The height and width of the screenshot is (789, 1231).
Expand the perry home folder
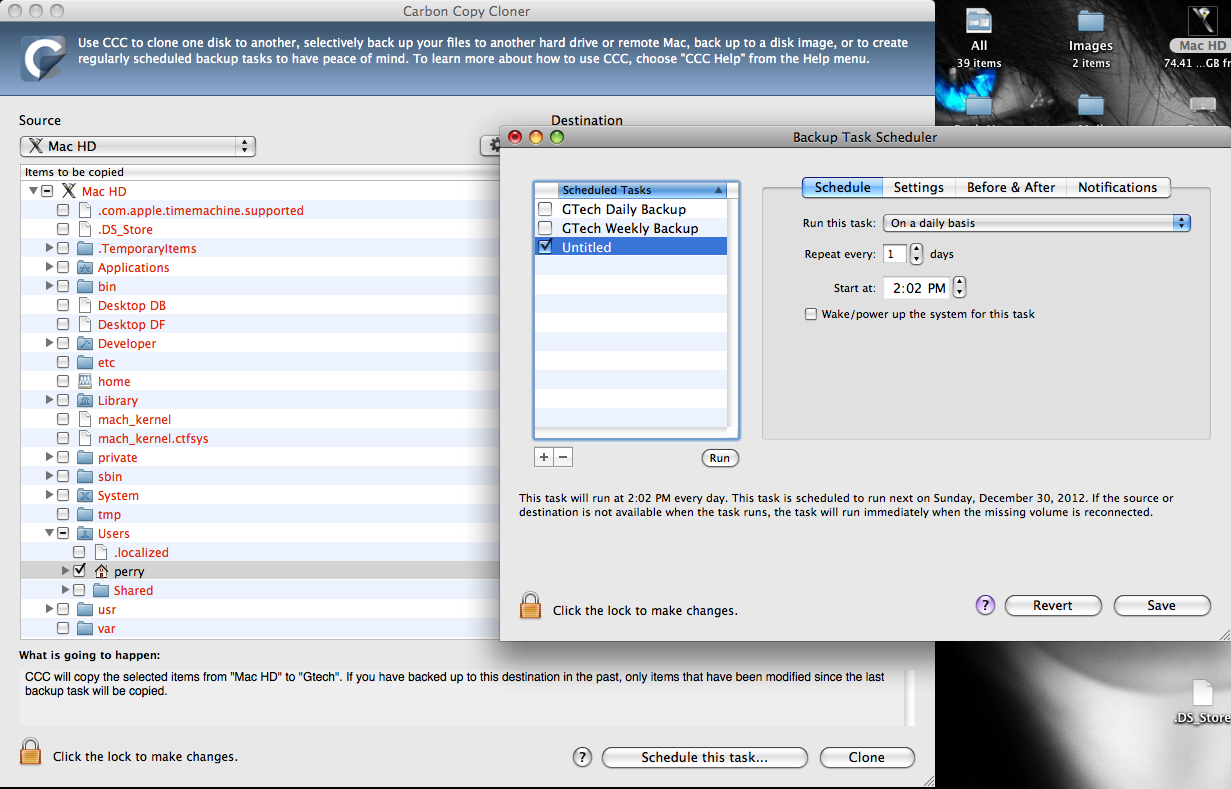click(x=66, y=572)
